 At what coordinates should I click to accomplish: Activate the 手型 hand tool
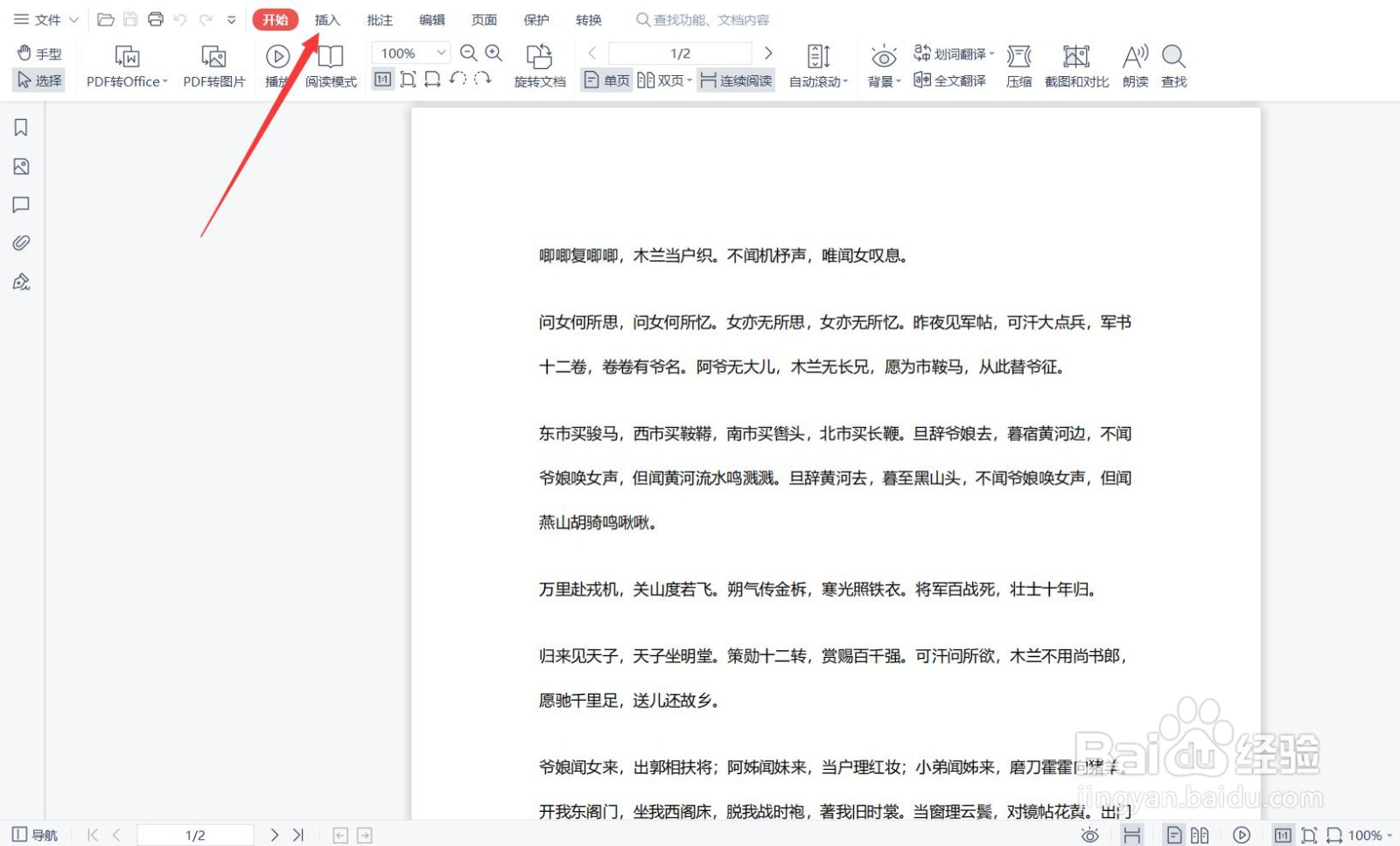pos(39,53)
